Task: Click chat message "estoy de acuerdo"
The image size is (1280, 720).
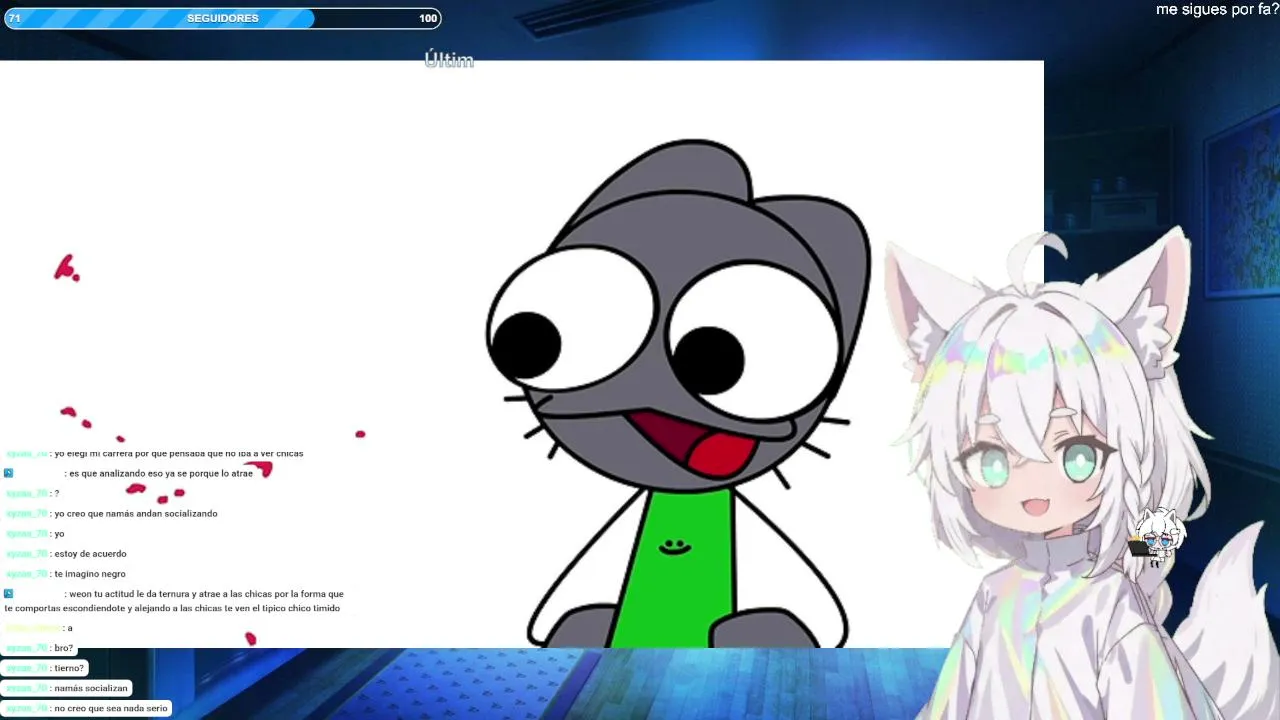Action: coord(90,553)
